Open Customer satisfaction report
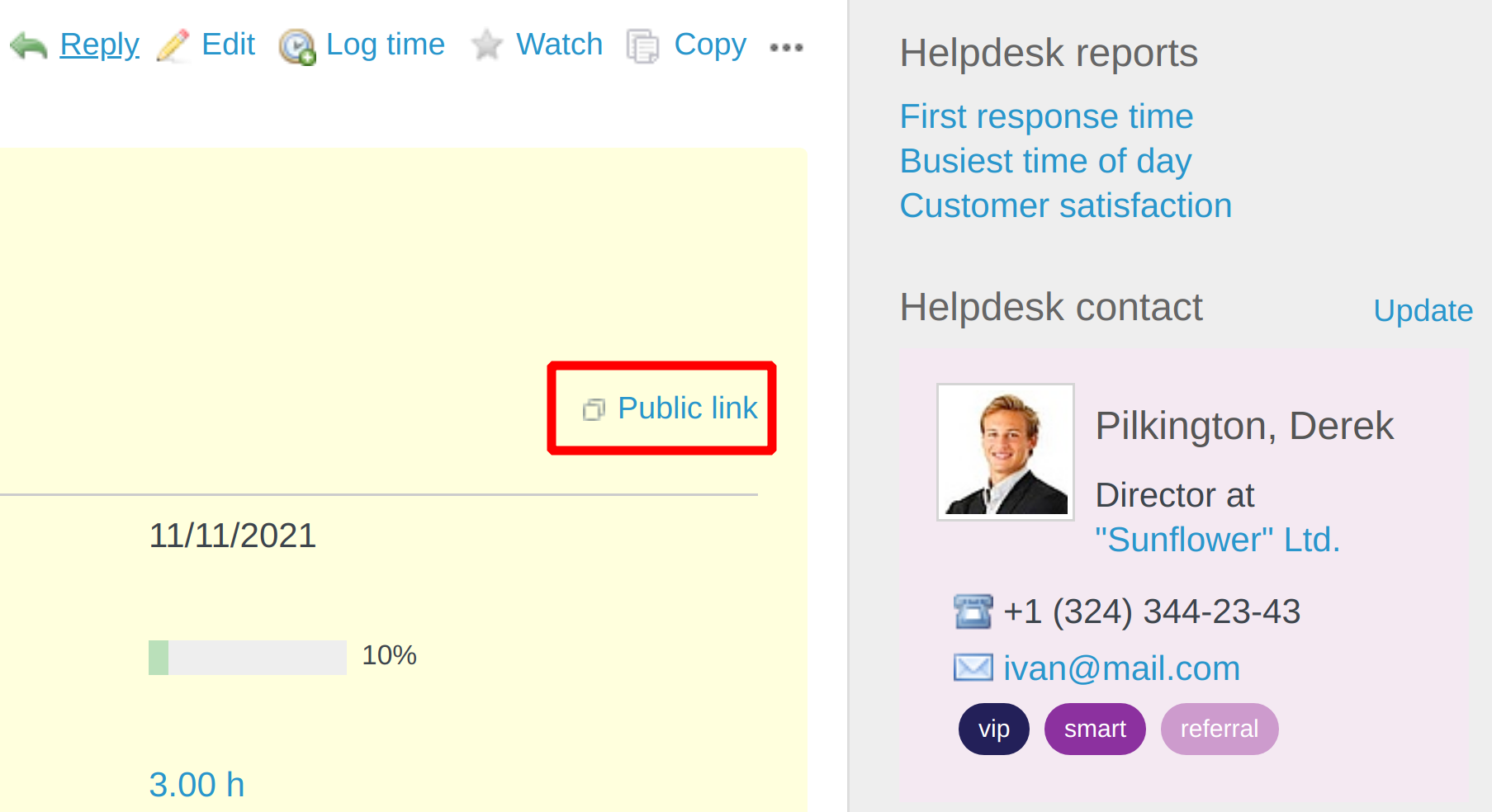 [1065, 205]
